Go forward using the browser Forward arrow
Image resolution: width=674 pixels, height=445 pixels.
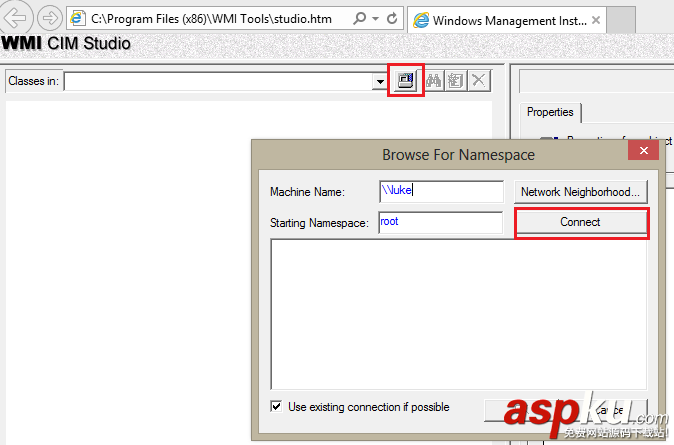[x=49, y=18]
